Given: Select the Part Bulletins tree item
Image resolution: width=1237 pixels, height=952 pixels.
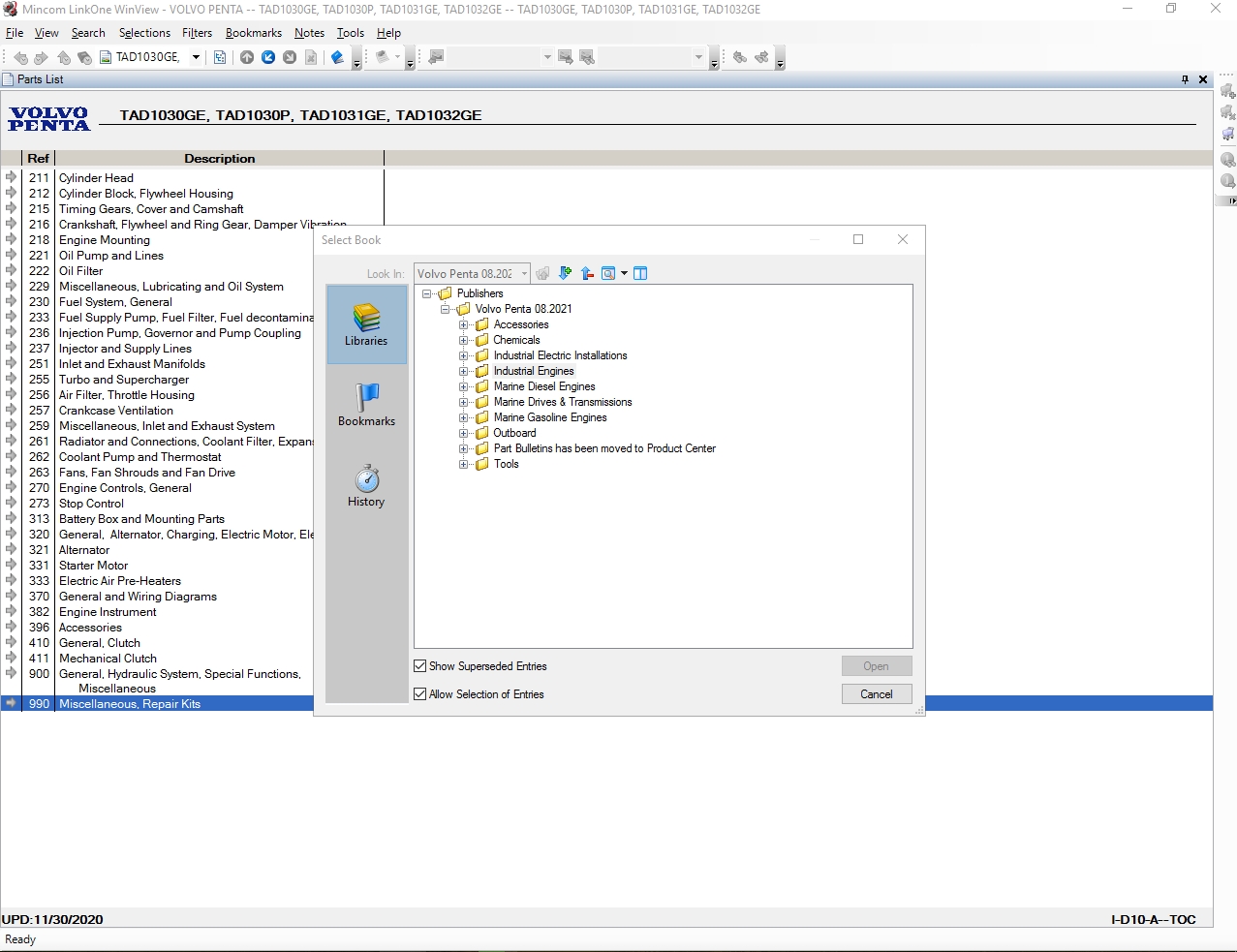Looking at the screenshot, I should pos(604,448).
